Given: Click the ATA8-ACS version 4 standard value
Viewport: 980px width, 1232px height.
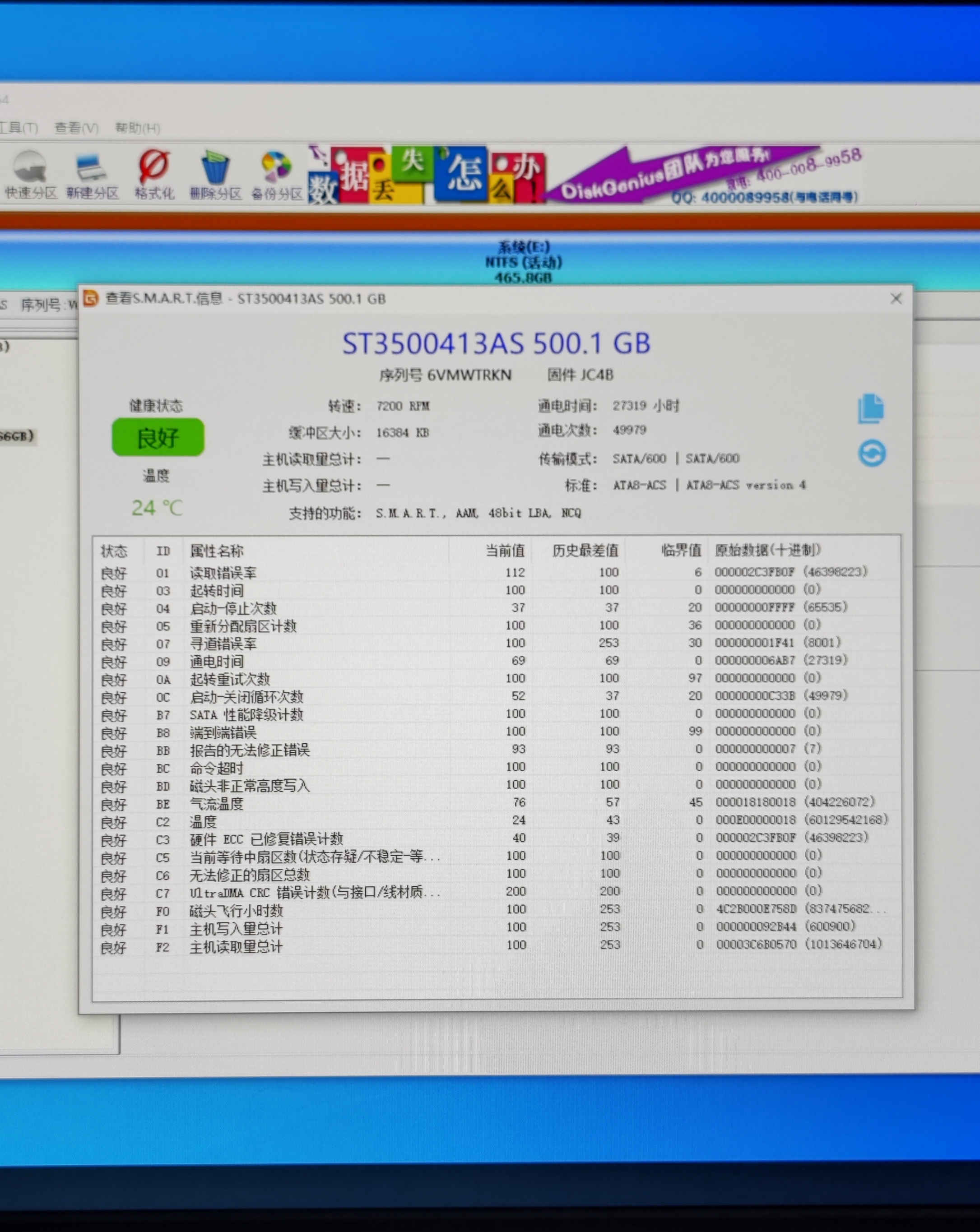Looking at the screenshot, I should [709, 485].
